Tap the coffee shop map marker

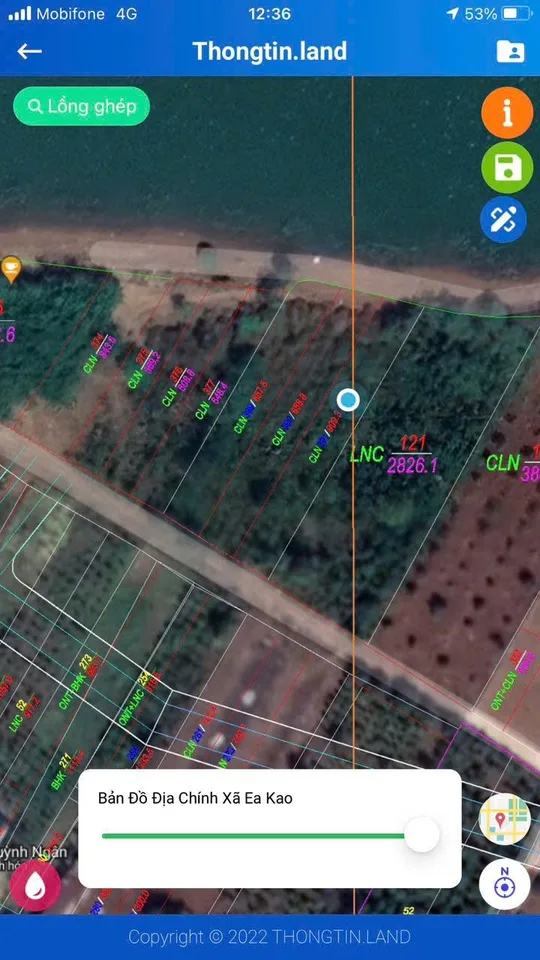(x=11, y=269)
